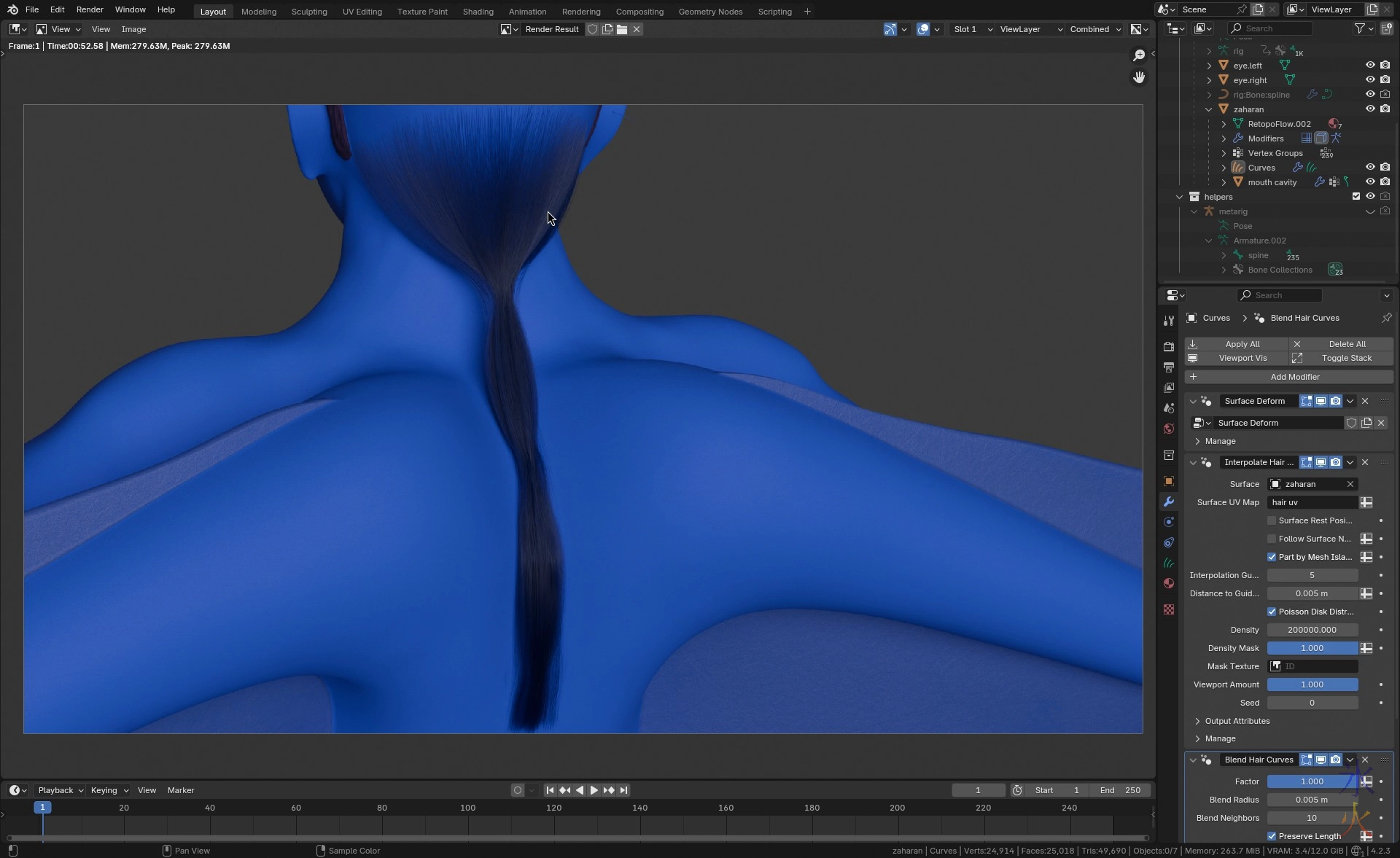Switch to the Shading workspace tab
This screenshot has width=1400, height=858.
click(x=478, y=12)
